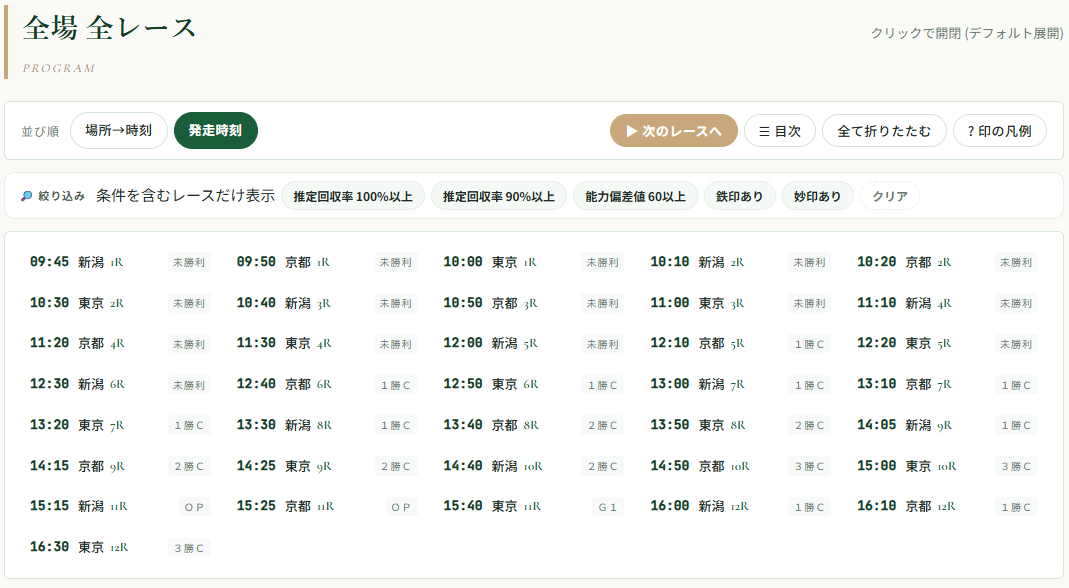
Task: Clear filters with クリア
Action: [x=890, y=196]
